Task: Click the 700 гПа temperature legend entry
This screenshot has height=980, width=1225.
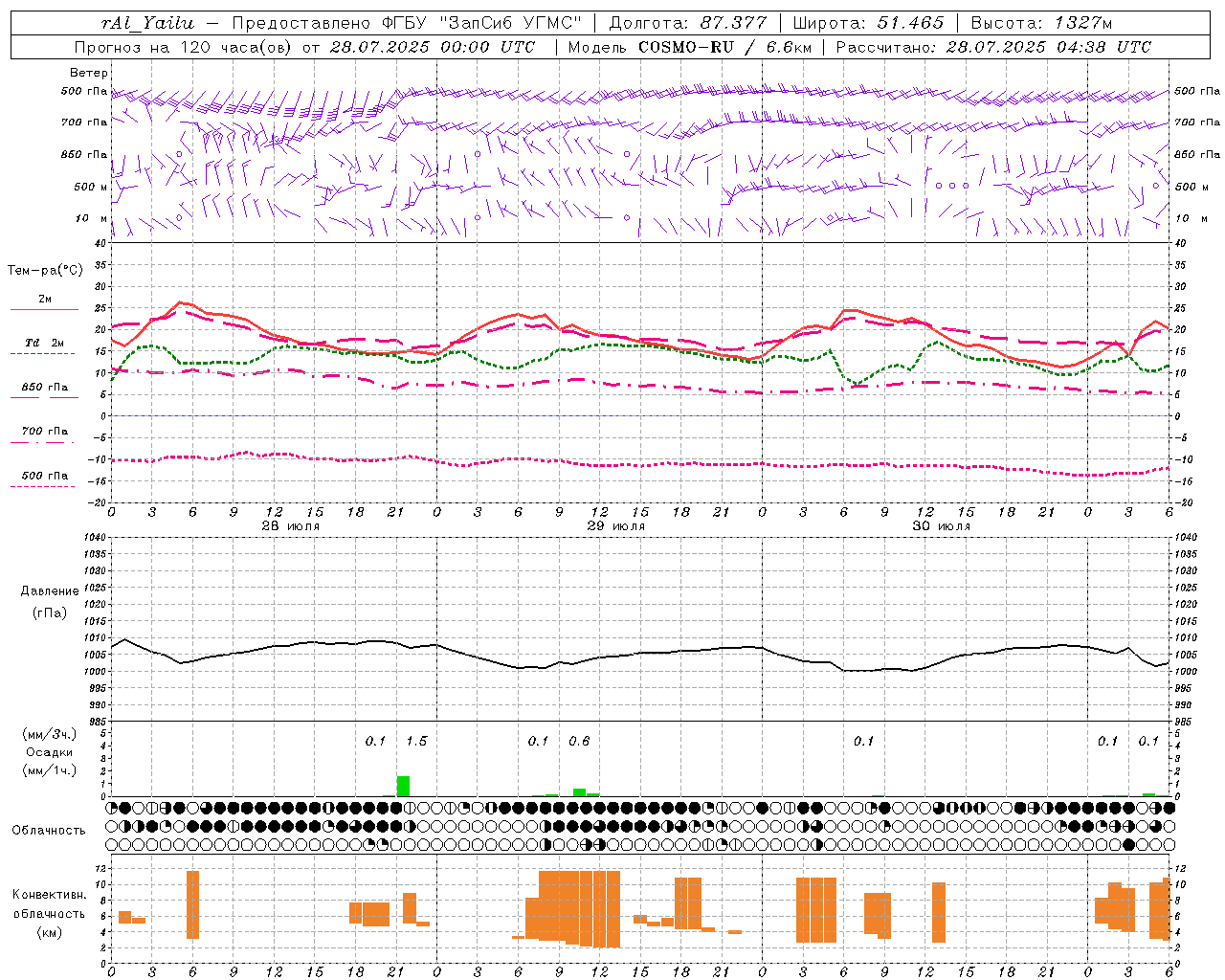Action: click(x=44, y=432)
